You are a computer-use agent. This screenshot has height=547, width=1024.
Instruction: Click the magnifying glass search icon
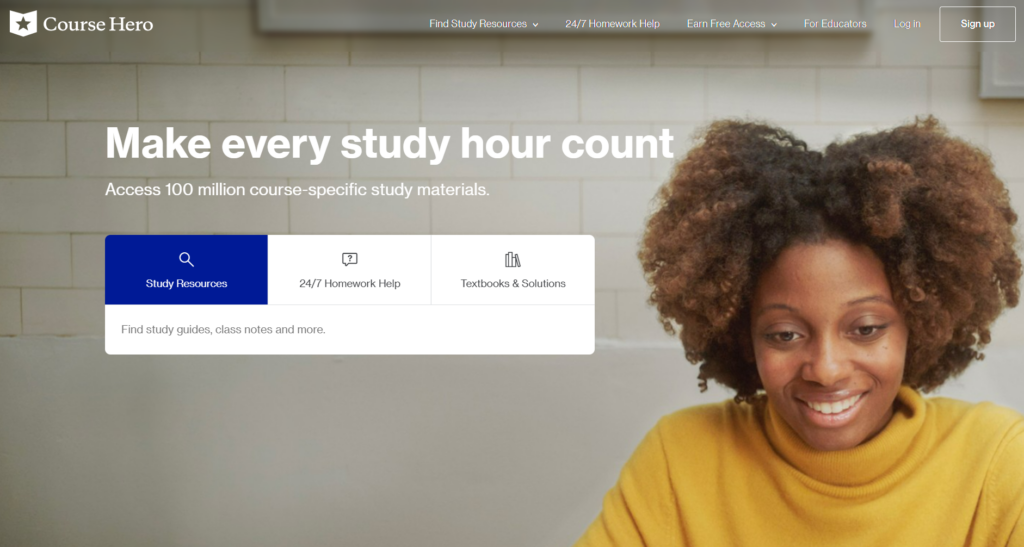pos(186,259)
